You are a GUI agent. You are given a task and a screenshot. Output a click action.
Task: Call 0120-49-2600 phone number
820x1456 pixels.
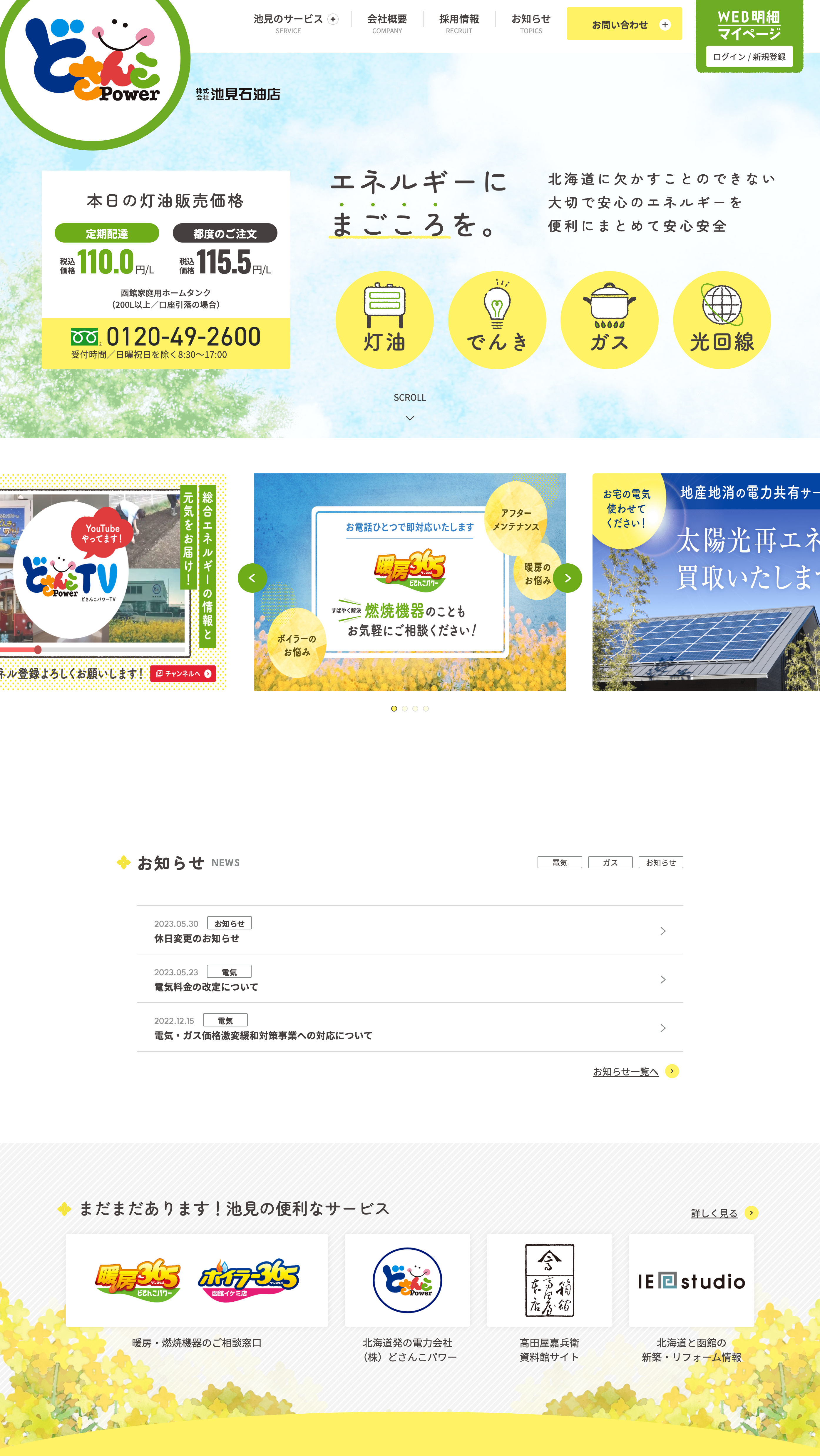click(x=184, y=337)
